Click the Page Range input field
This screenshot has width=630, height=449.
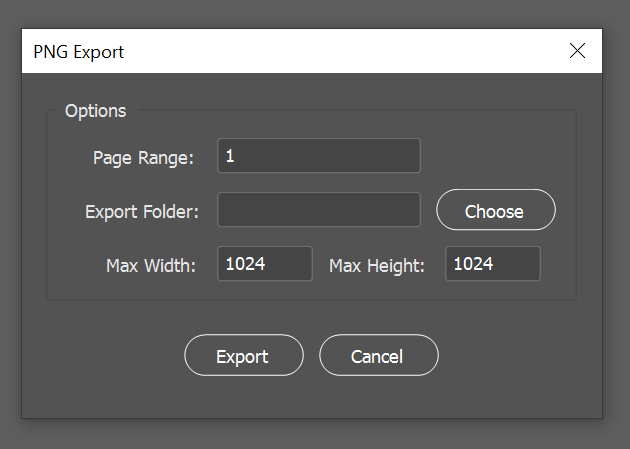point(318,156)
